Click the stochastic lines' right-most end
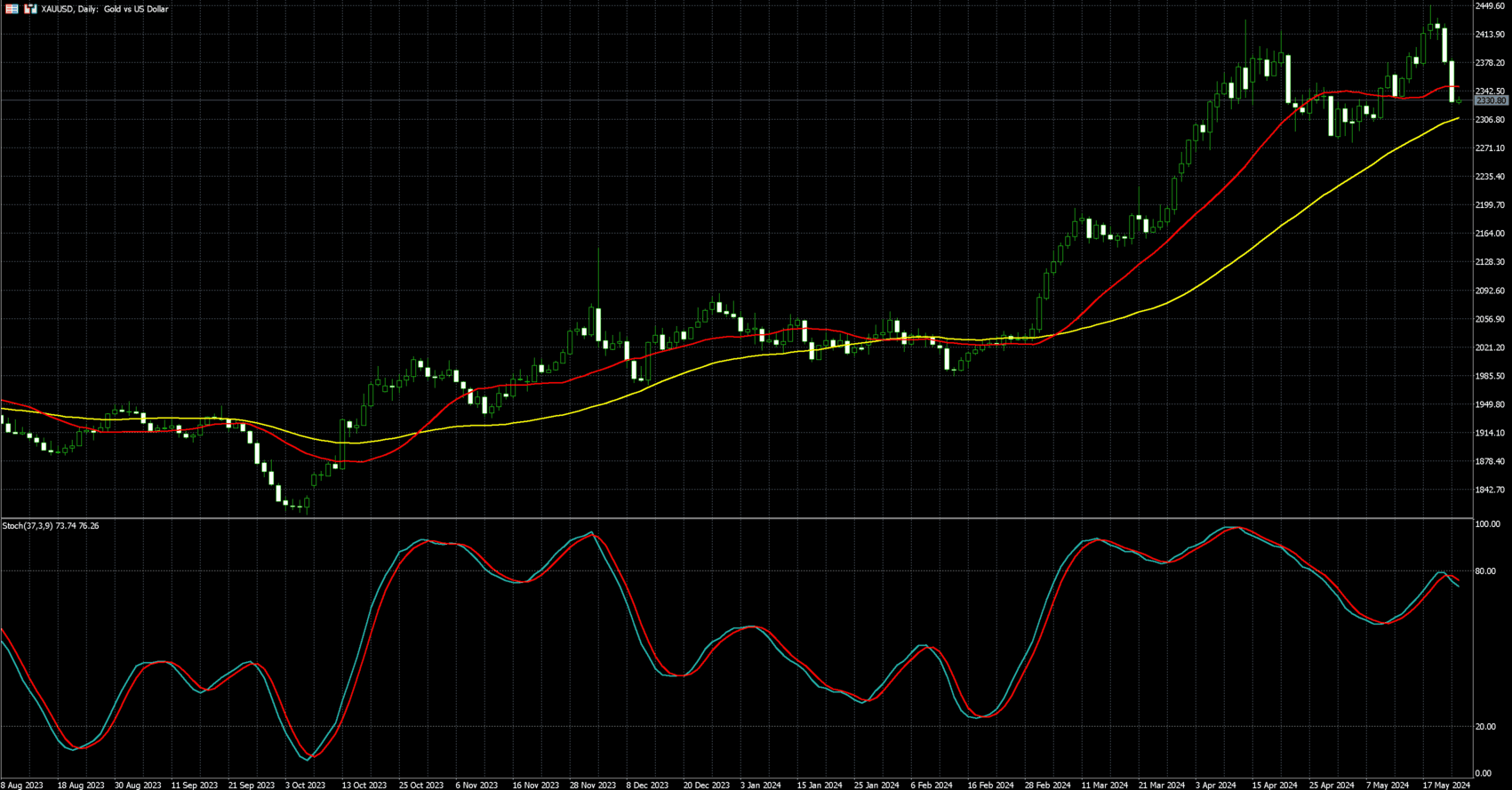 pyautogui.click(x=1458, y=584)
